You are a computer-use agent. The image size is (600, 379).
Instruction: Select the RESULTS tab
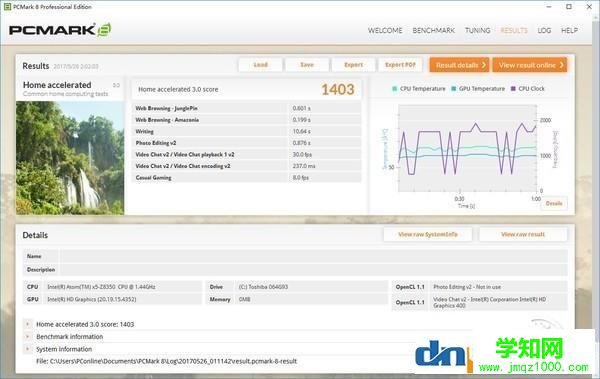514,31
